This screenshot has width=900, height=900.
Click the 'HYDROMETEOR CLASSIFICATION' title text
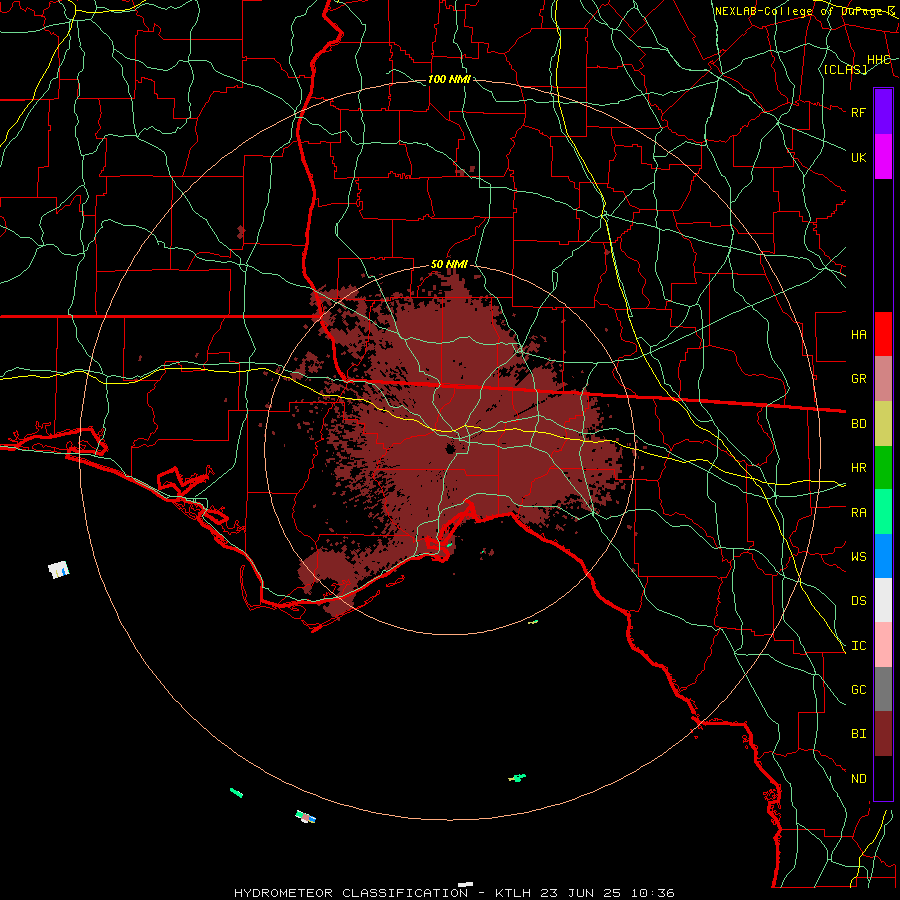[351, 893]
